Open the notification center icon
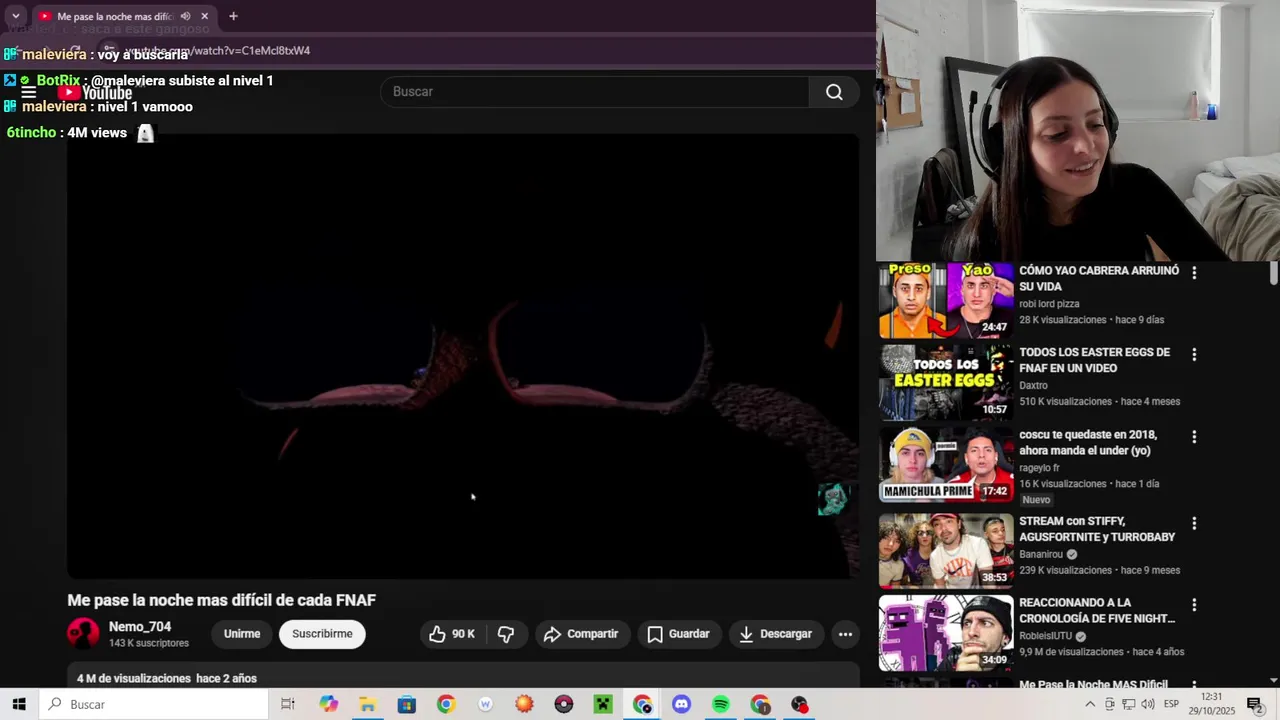This screenshot has width=1280, height=720. [1255, 704]
